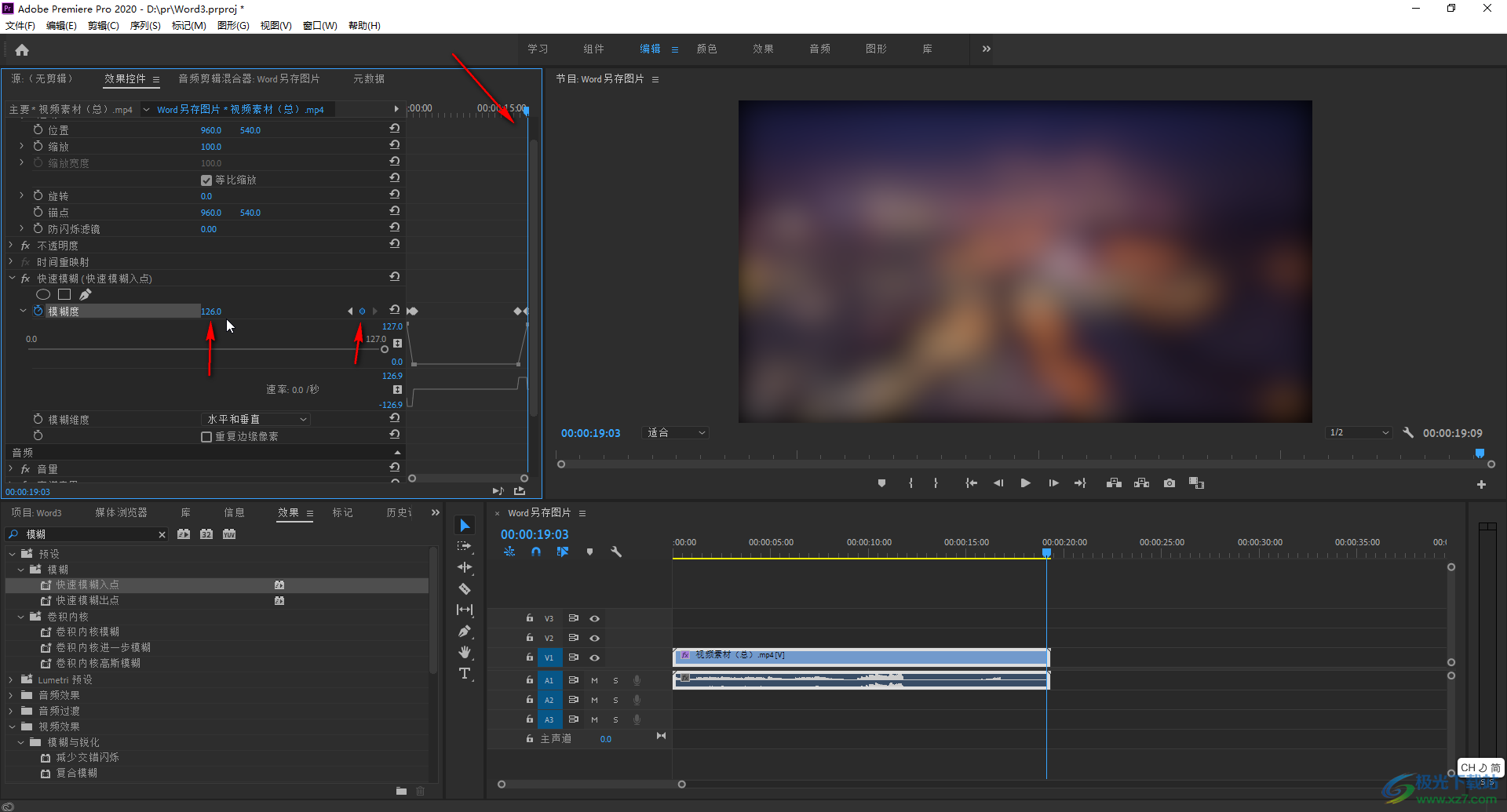Image resolution: width=1507 pixels, height=812 pixels.
Task: Toggle snap magnet in timeline
Action: tap(536, 552)
